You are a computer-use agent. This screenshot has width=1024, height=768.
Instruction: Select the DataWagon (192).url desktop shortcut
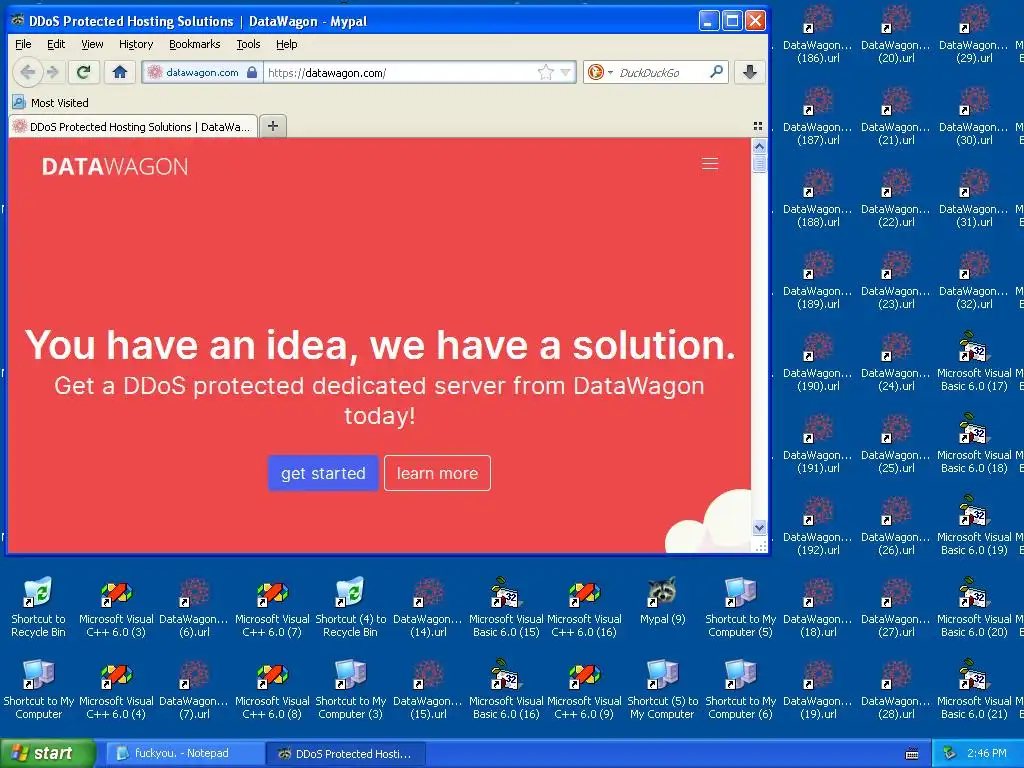[818, 525]
